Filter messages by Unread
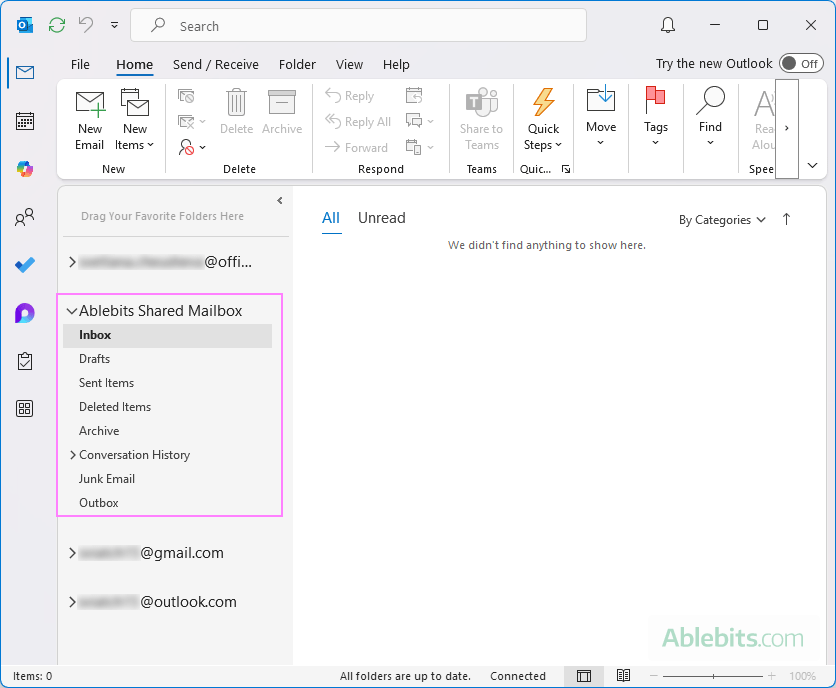 click(x=382, y=218)
